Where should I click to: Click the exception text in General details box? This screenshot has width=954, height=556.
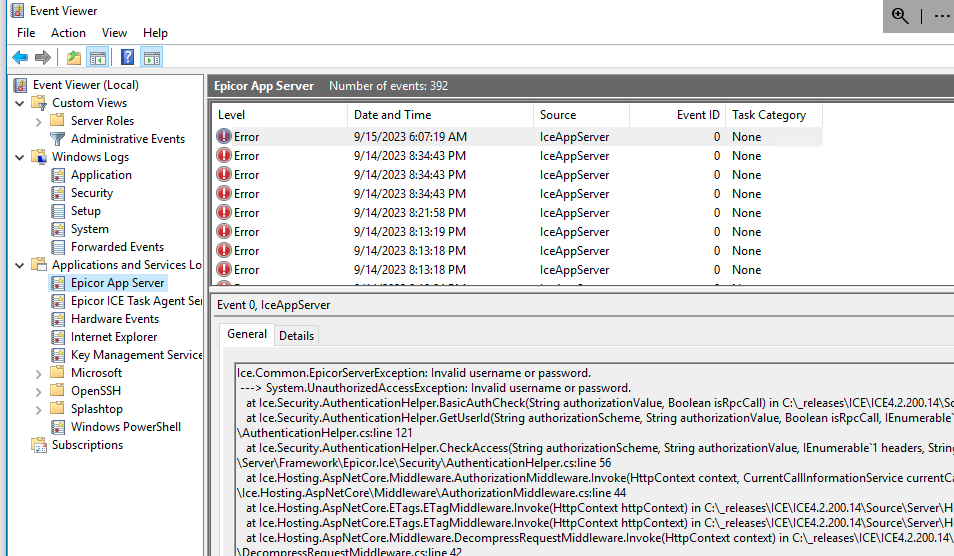coord(594,462)
